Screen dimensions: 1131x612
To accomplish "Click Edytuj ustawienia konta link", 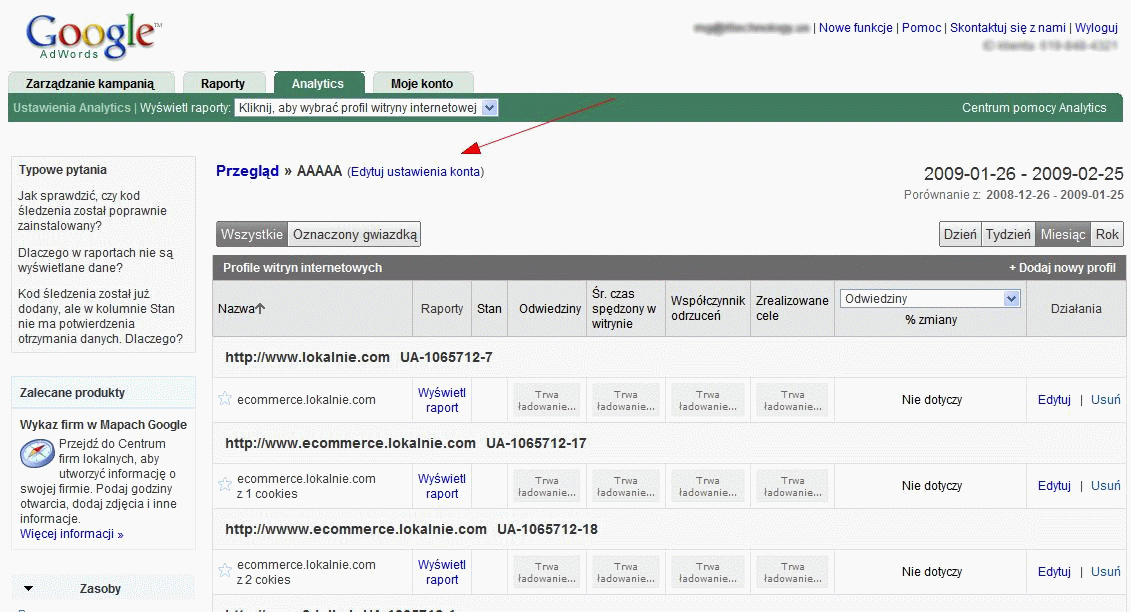I will click(415, 172).
